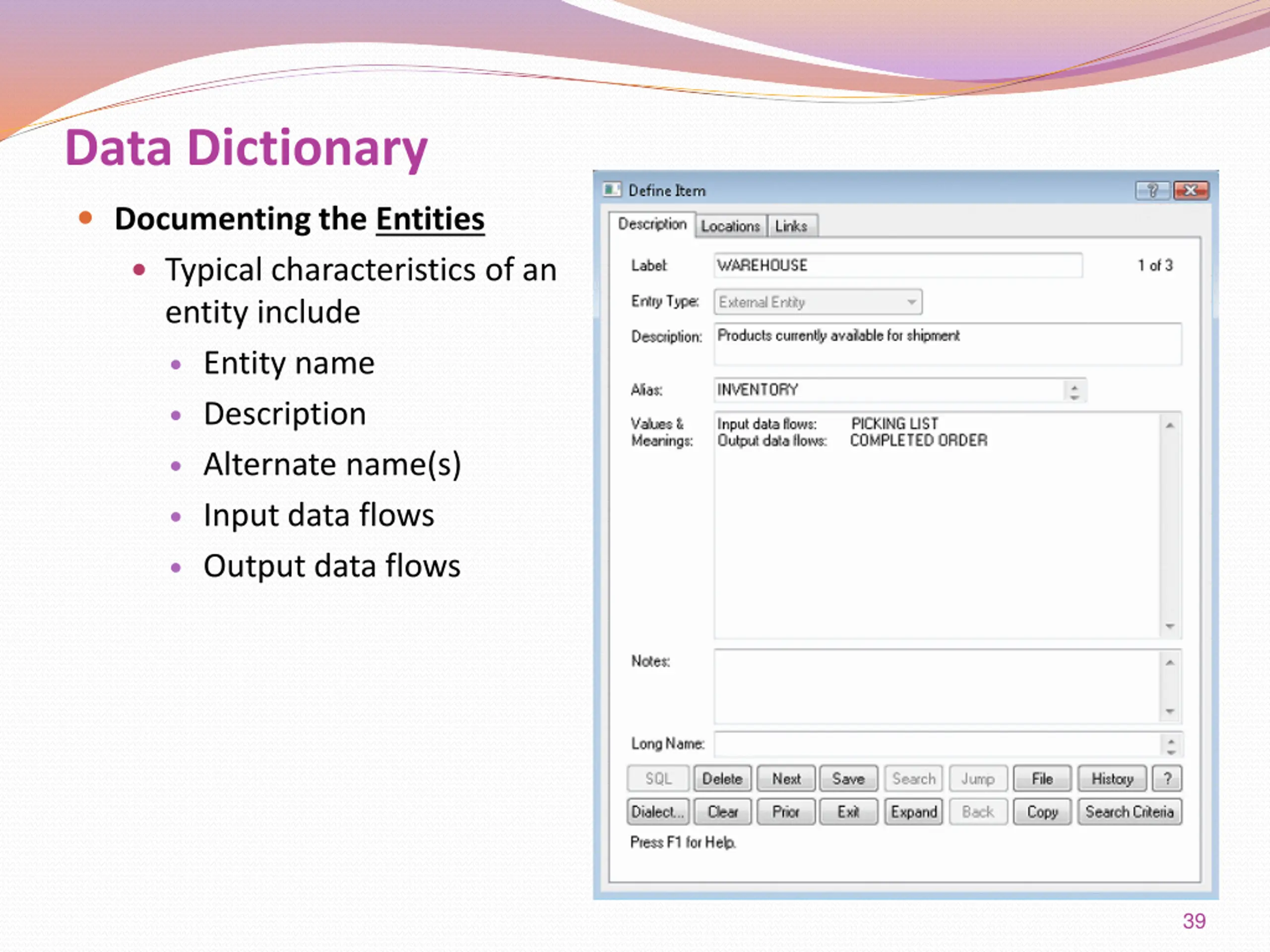Click the Data Dictionary slide title
Viewport: 1270px width, 952px height.
click(247, 148)
